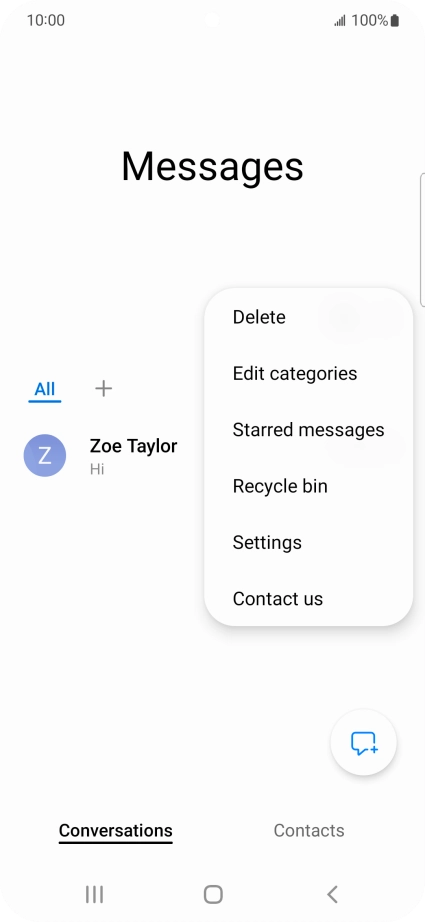Select the Conversations tab

click(x=116, y=831)
